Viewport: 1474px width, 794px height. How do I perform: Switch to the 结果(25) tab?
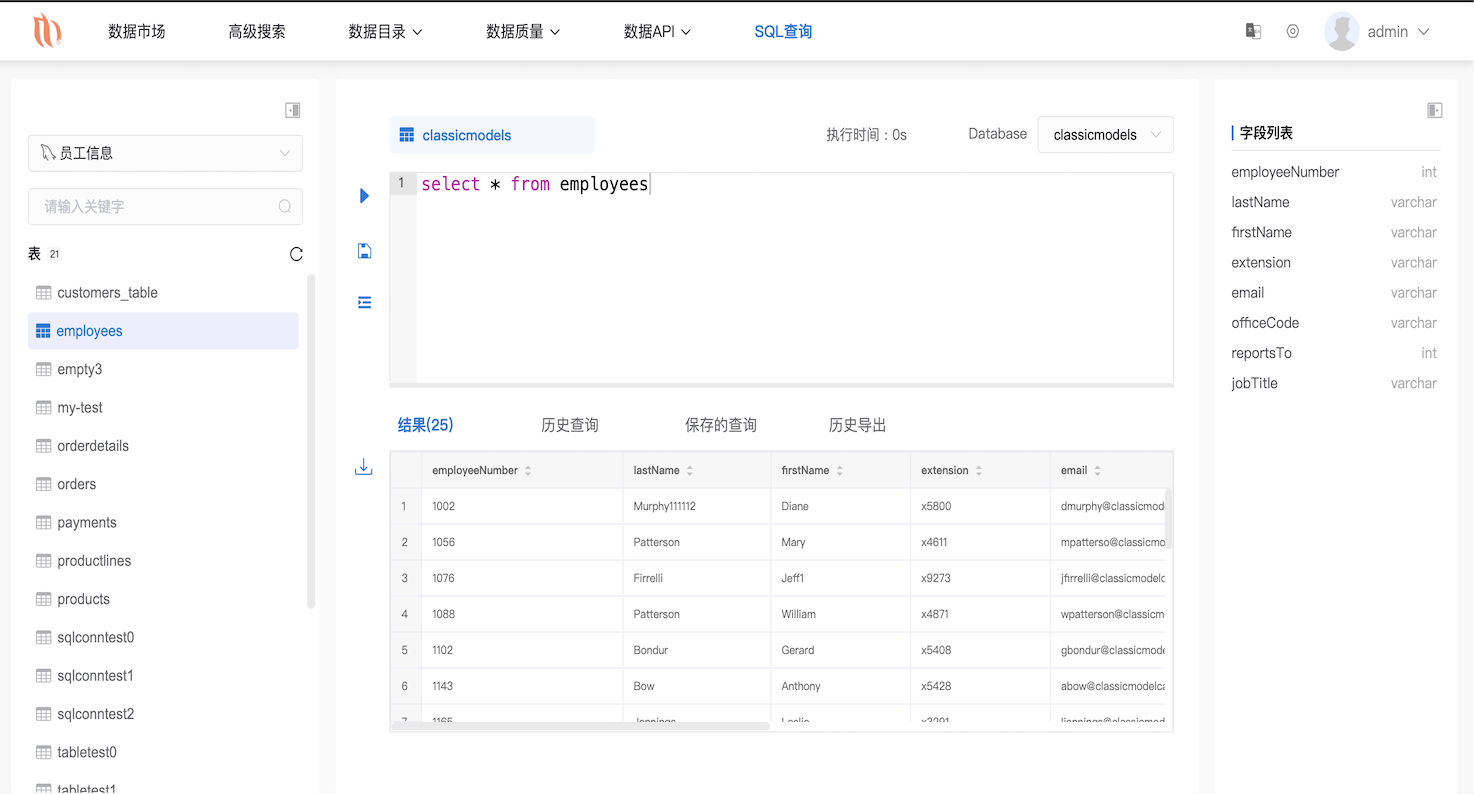[x=425, y=425]
